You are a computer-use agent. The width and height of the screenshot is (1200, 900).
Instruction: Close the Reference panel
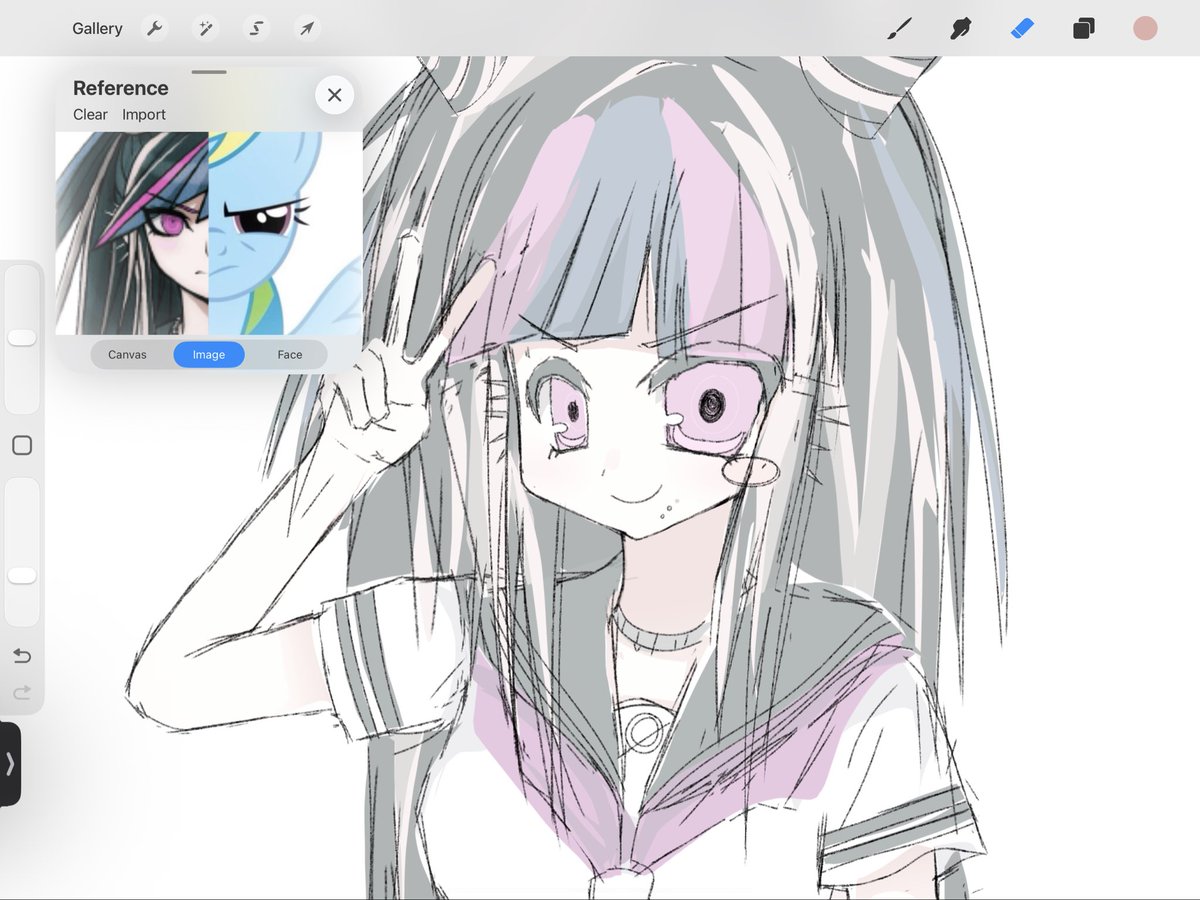(334, 95)
